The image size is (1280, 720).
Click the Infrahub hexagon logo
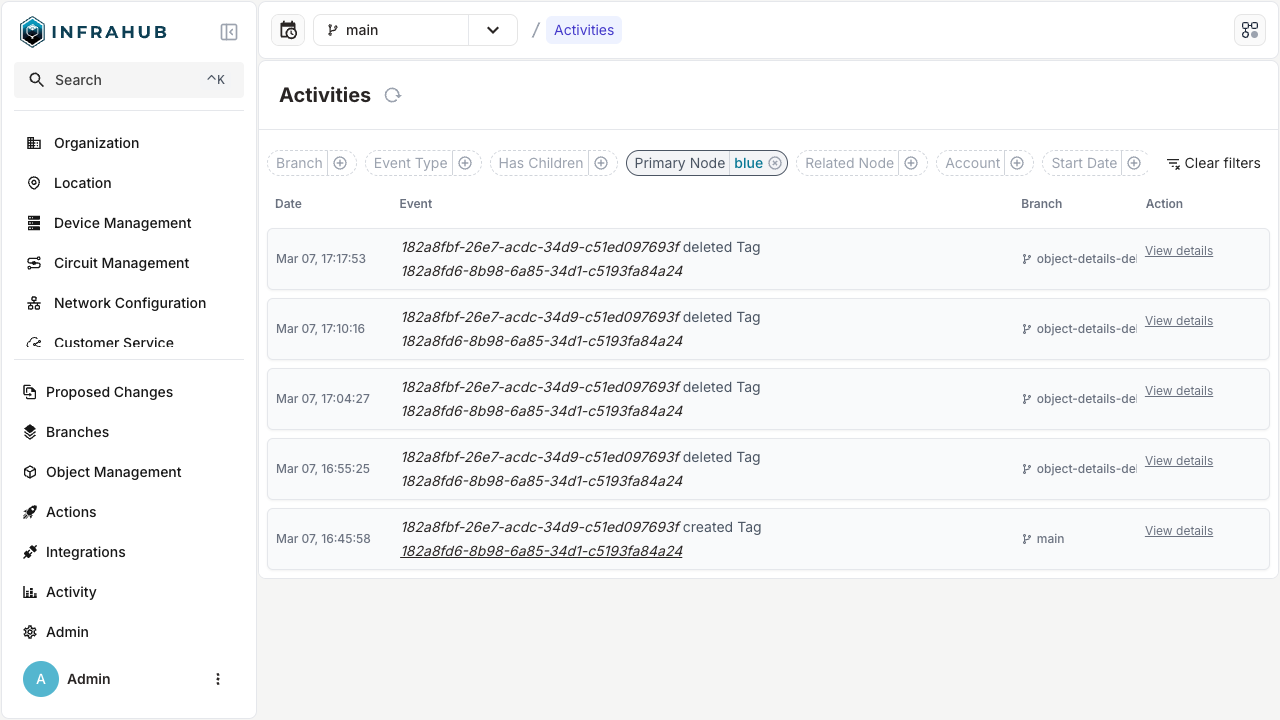click(x=31, y=31)
